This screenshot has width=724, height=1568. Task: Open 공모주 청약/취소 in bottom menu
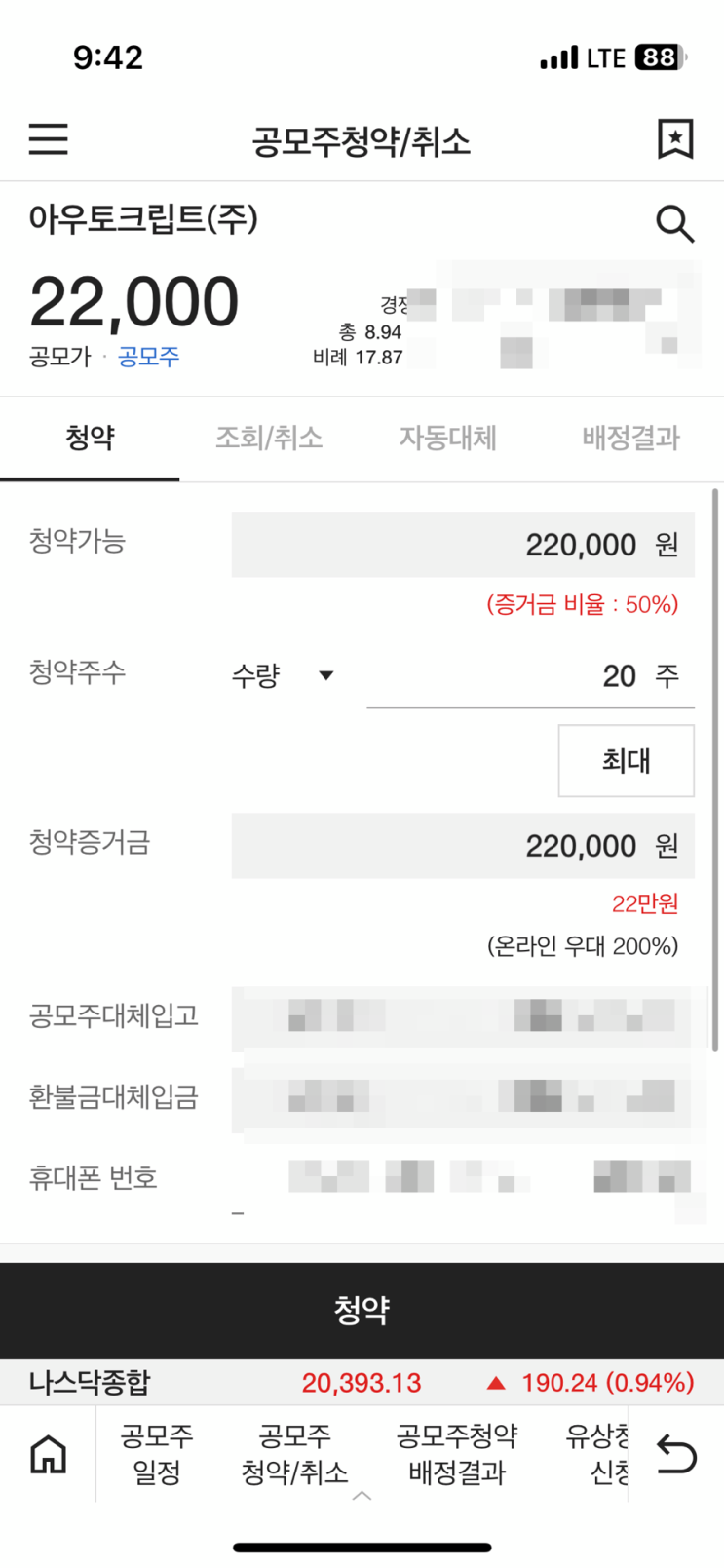(x=294, y=1453)
